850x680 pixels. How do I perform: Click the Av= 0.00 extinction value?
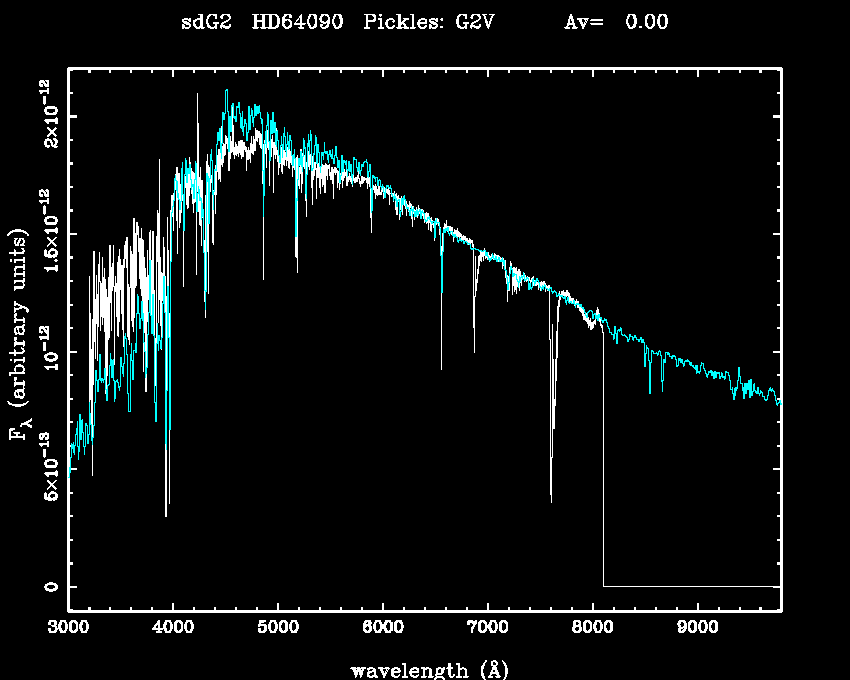coord(616,23)
